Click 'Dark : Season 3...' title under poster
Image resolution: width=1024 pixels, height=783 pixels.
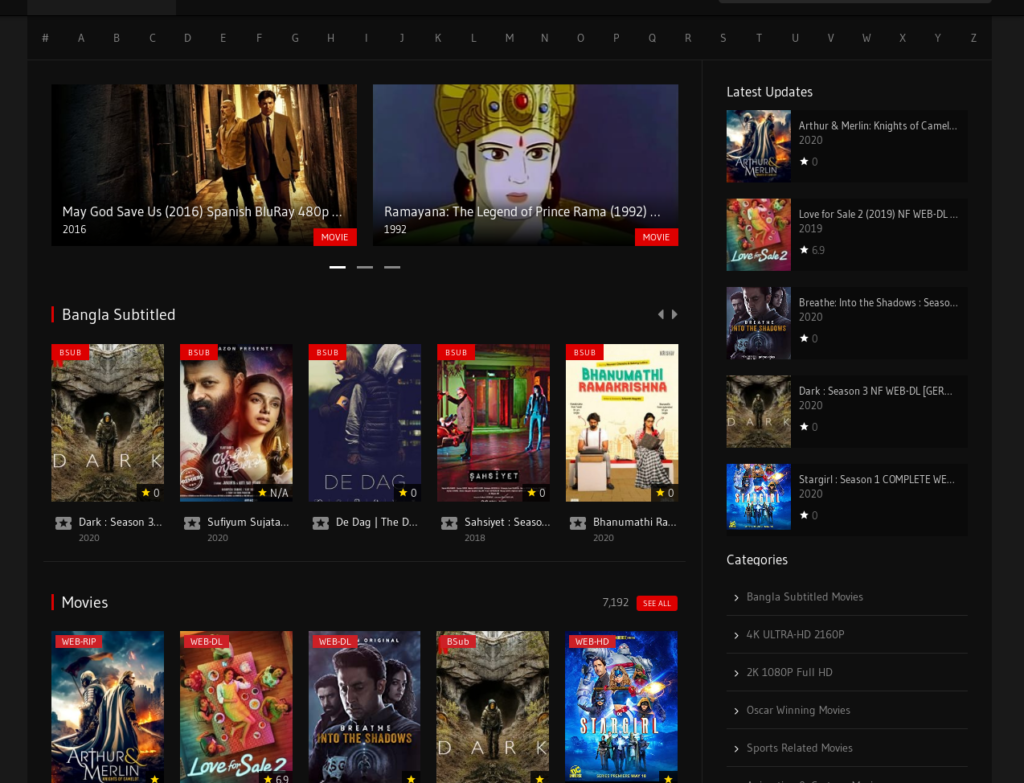coord(120,522)
